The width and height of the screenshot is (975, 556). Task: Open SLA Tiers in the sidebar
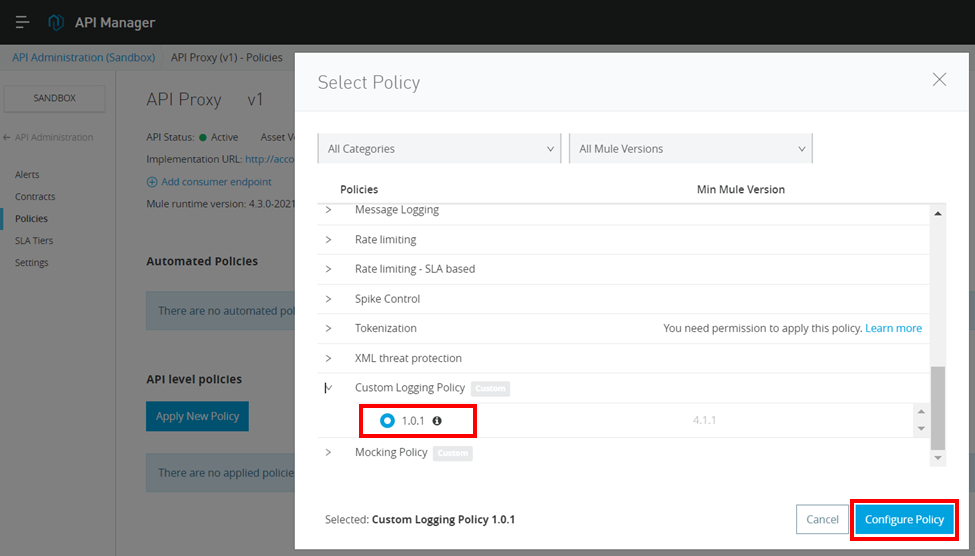pos(34,241)
